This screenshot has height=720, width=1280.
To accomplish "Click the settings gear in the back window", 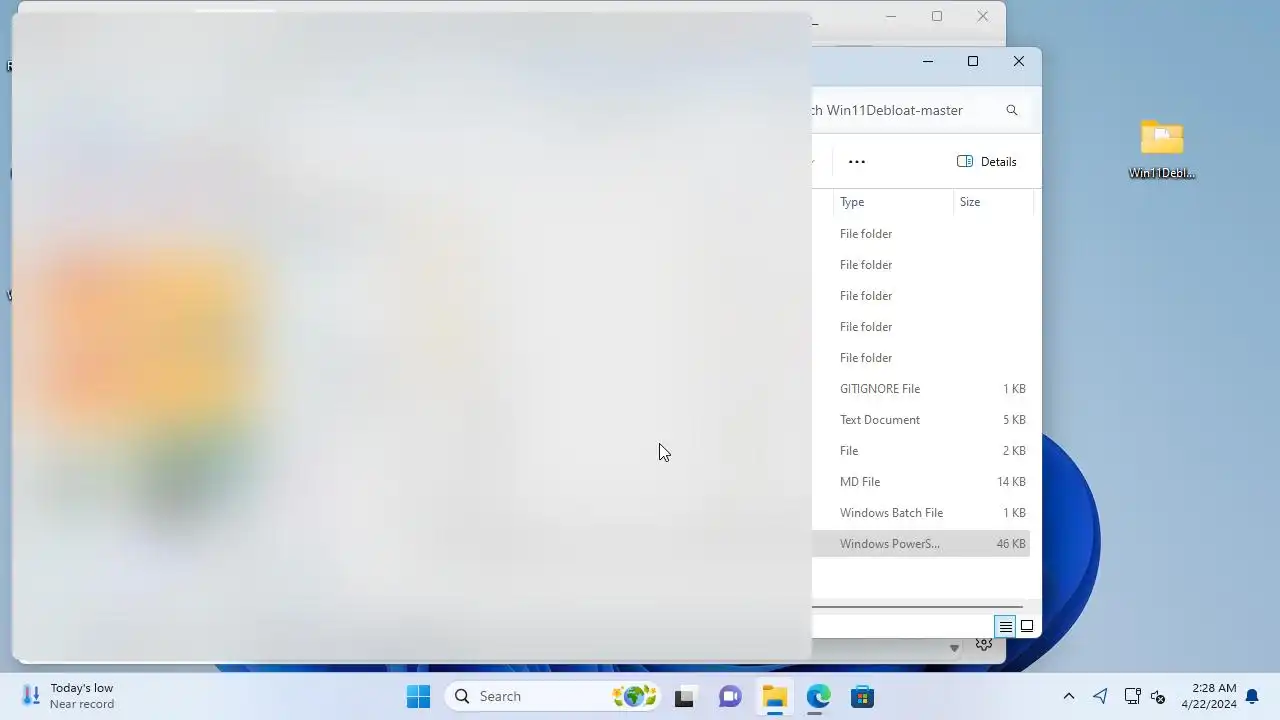I will pos(984,645).
